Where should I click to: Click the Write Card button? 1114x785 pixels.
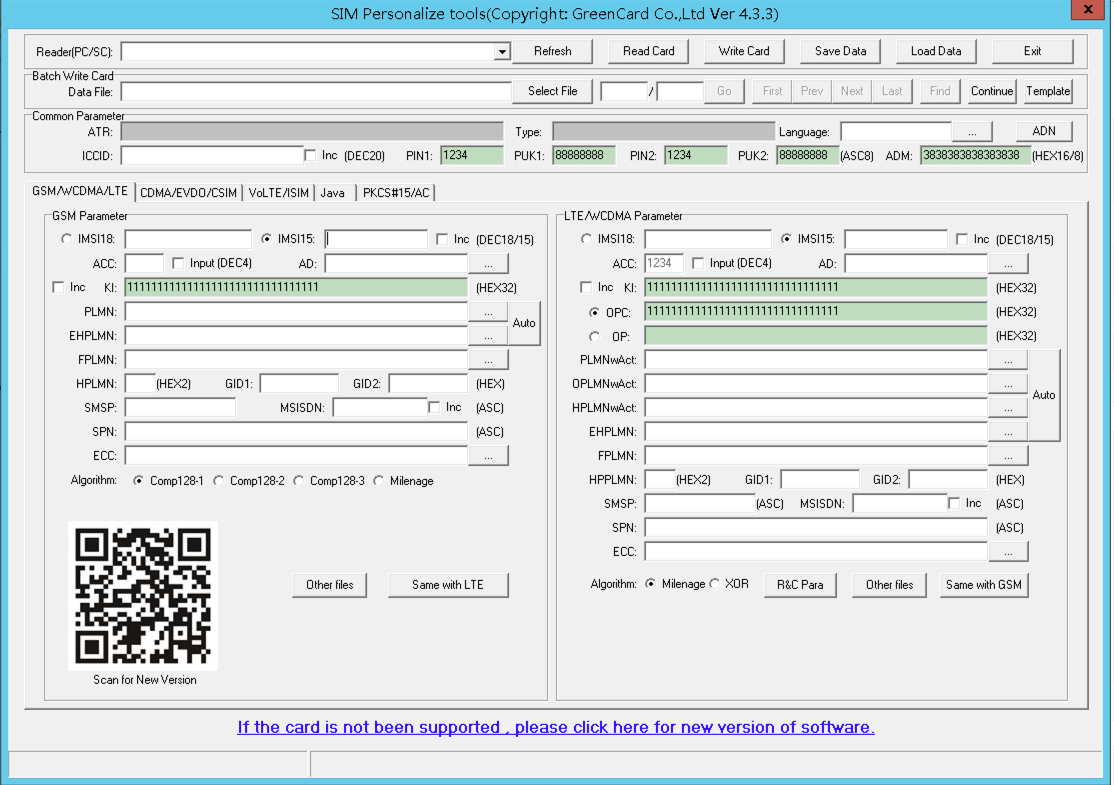(744, 51)
